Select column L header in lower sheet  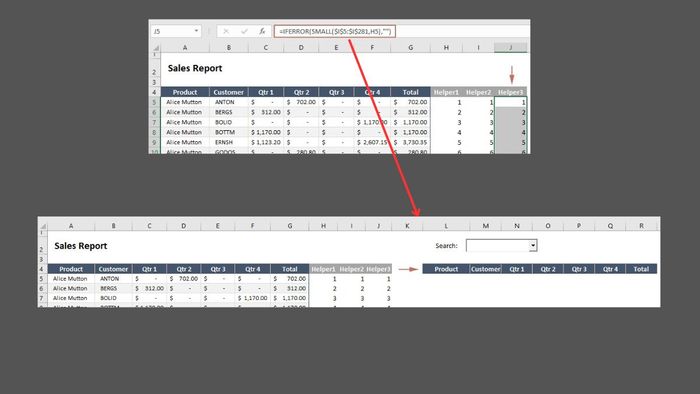(446, 226)
